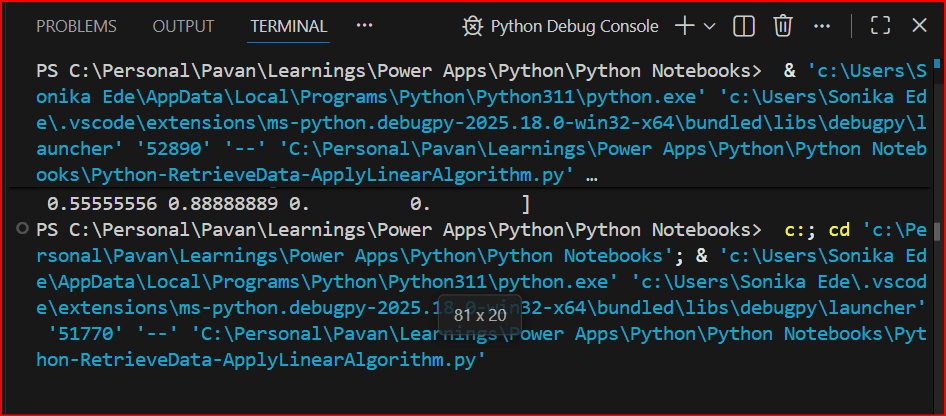Expand the launch profile dropdown chevron
This screenshot has height=416, width=946.
coord(710,27)
